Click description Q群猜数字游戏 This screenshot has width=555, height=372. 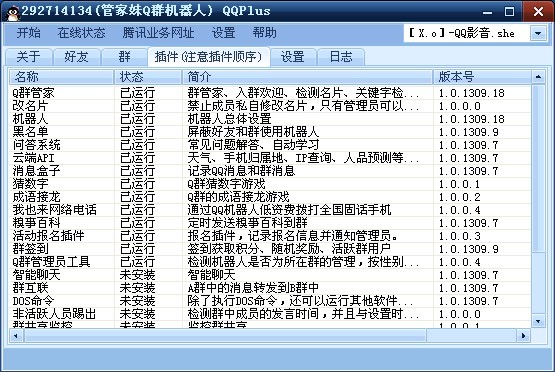[x=226, y=184]
